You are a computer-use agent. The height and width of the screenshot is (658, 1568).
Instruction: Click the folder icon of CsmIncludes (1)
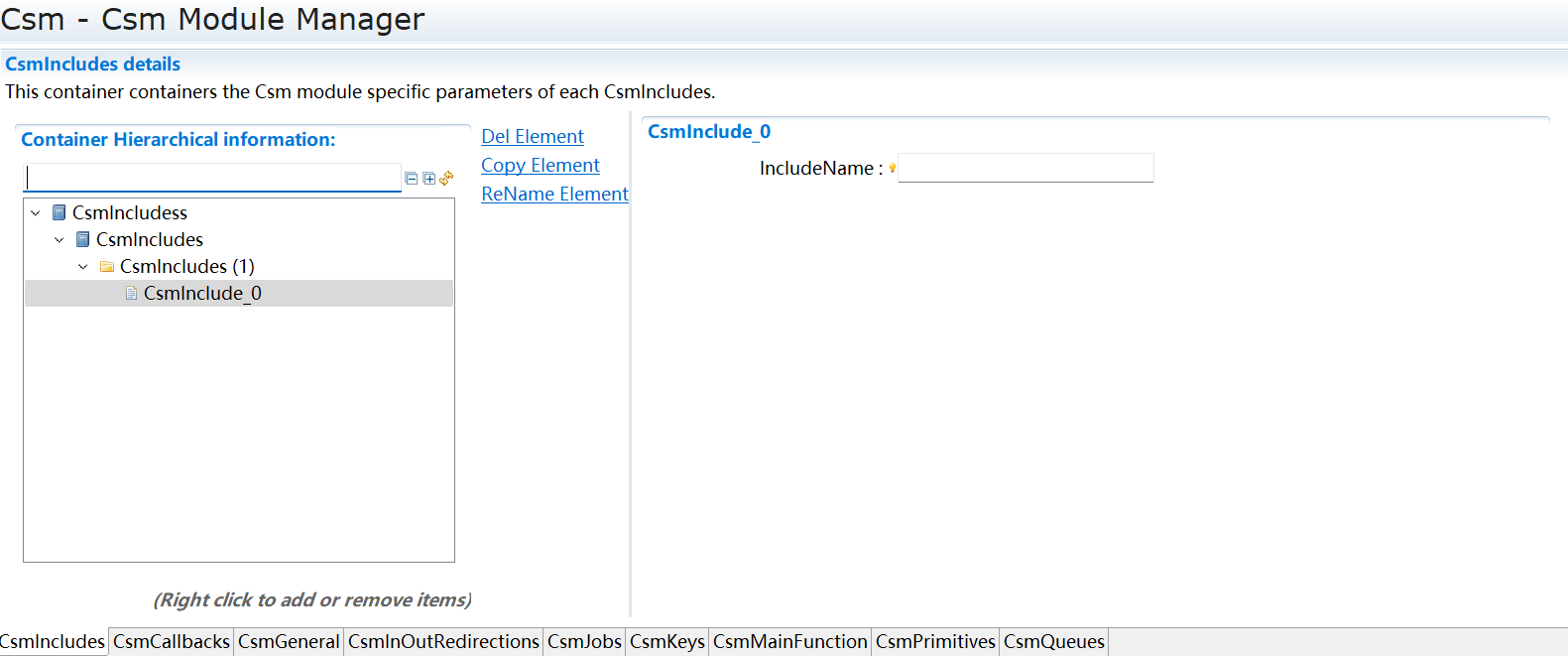(x=107, y=266)
